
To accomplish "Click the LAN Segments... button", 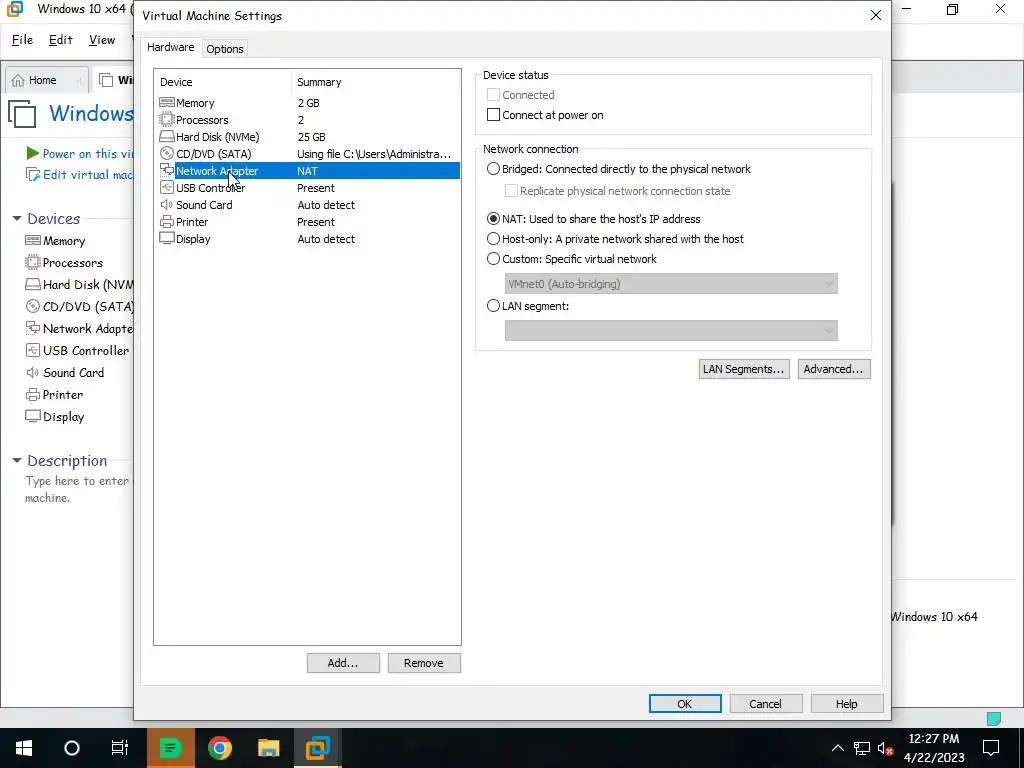I will (744, 369).
